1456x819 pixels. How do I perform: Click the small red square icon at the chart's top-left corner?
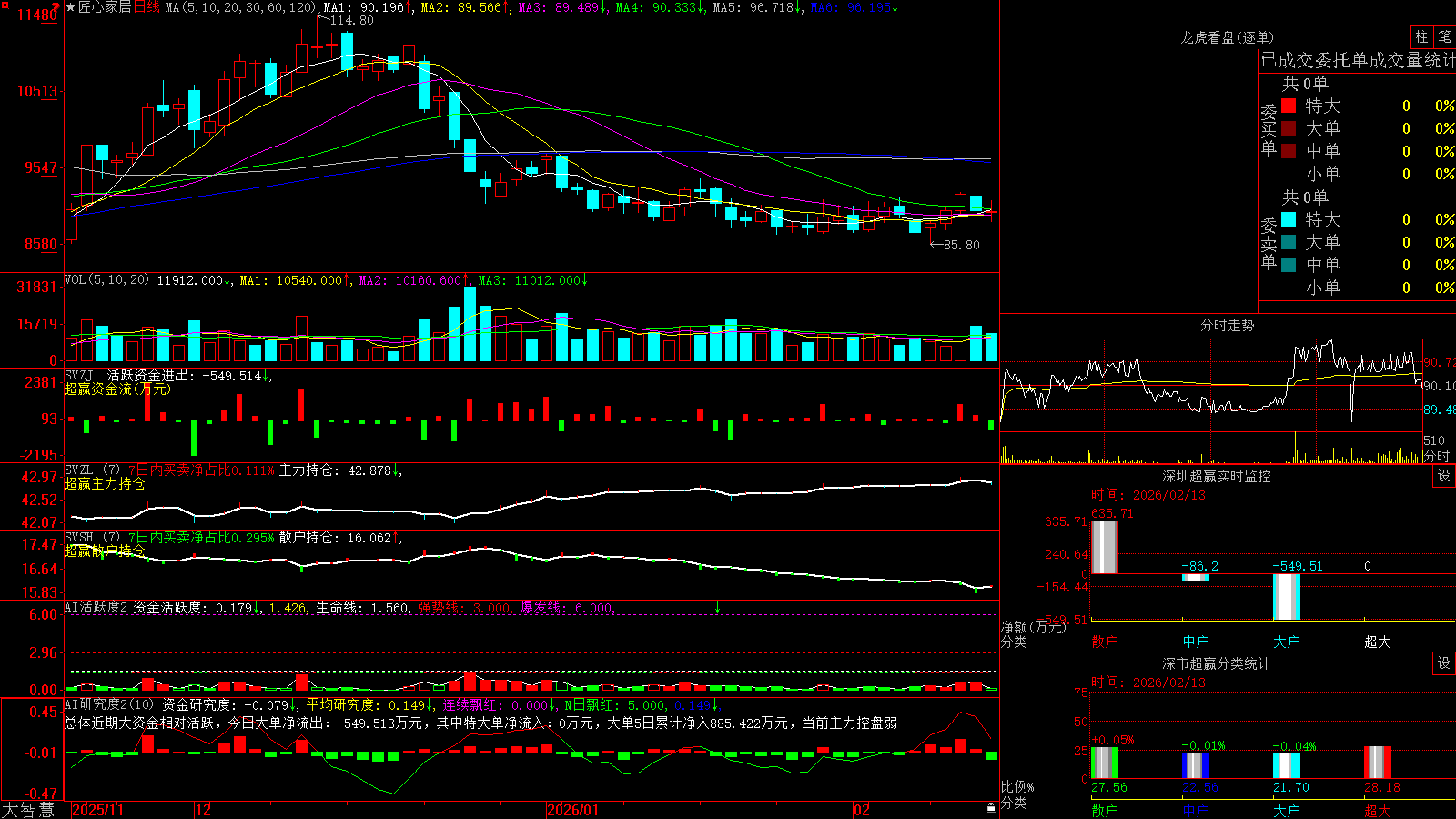[5, 5]
